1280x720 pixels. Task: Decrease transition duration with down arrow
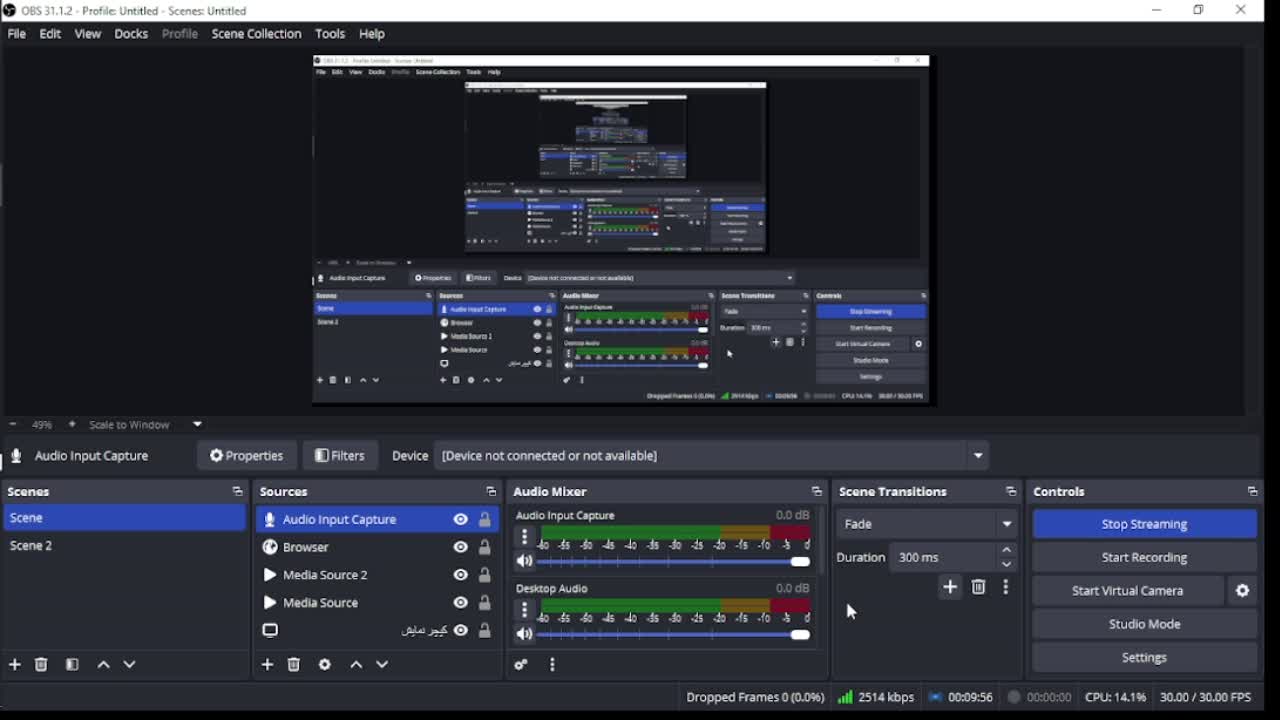click(1006, 564)
